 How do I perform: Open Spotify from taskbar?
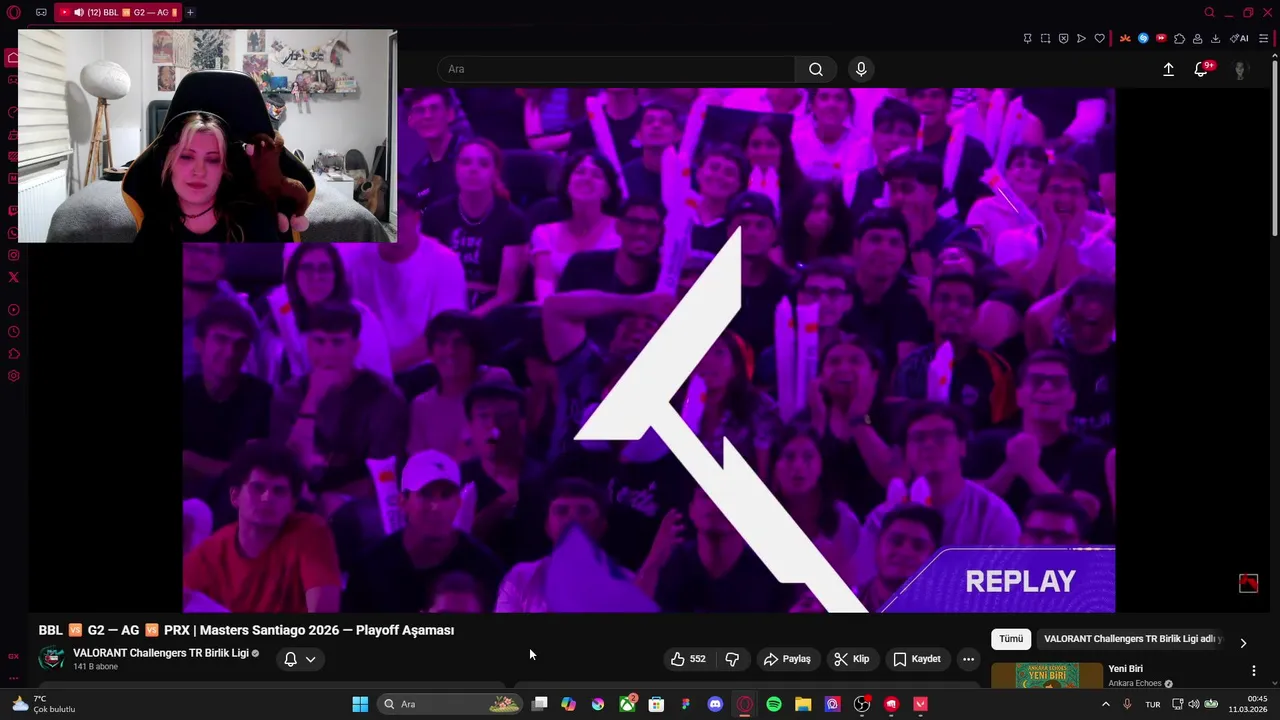coord(774,704)
